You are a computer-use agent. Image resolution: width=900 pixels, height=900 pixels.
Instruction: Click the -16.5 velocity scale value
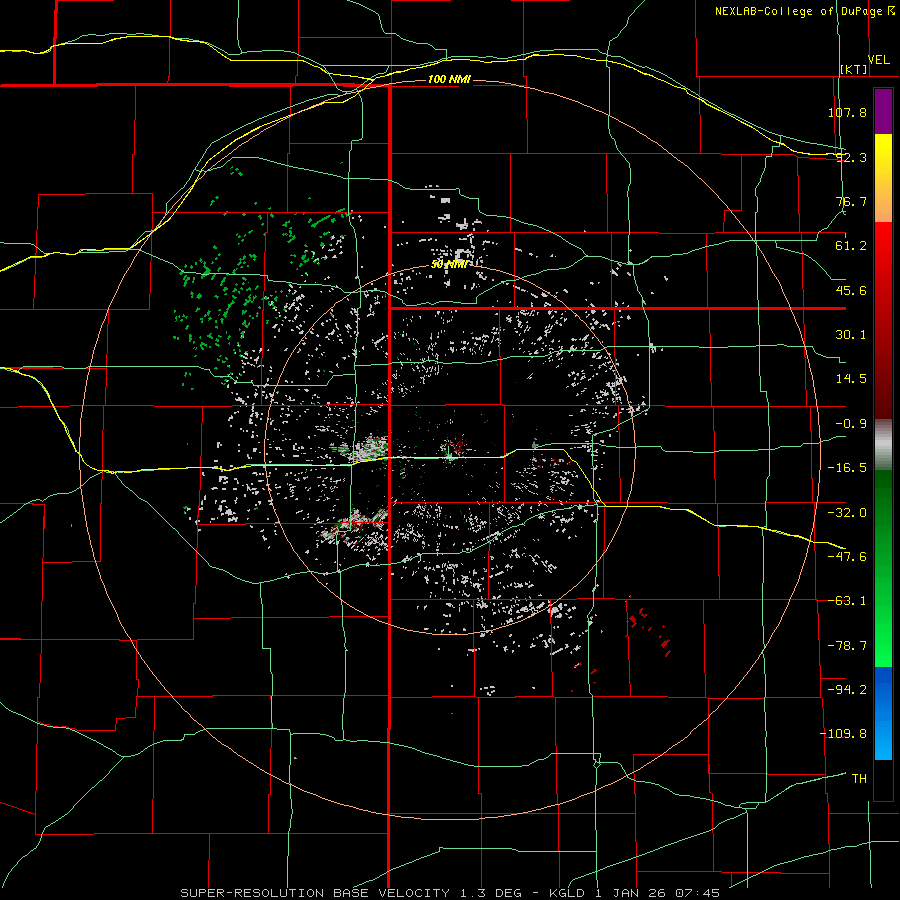847,468
